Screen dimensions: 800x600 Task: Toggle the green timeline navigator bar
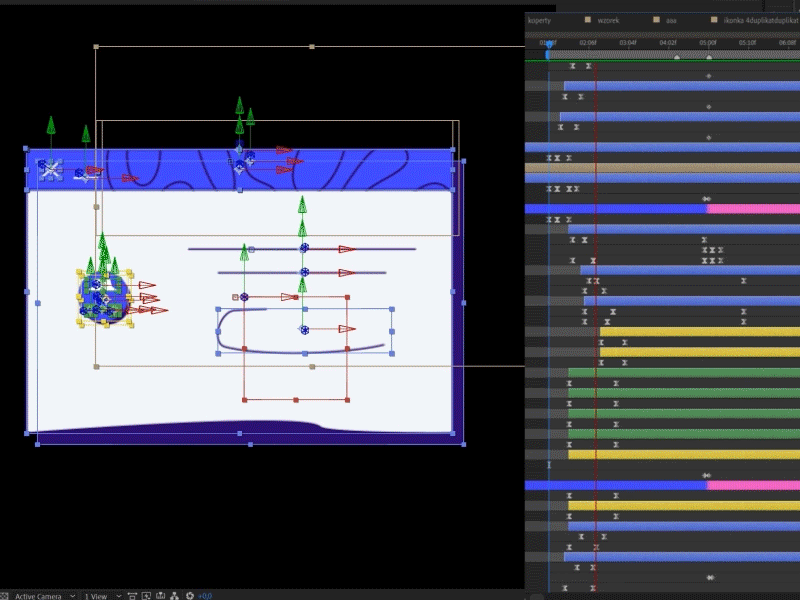660,60
